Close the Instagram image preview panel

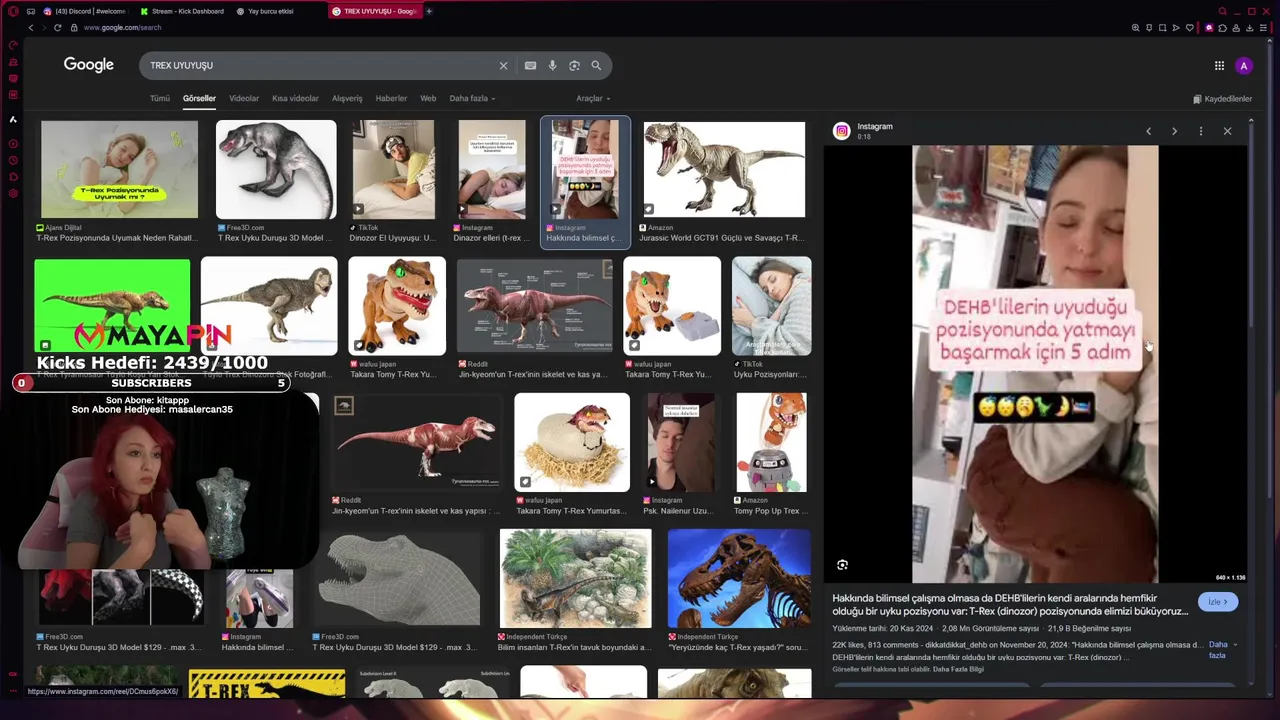(x=1227, y=131)
